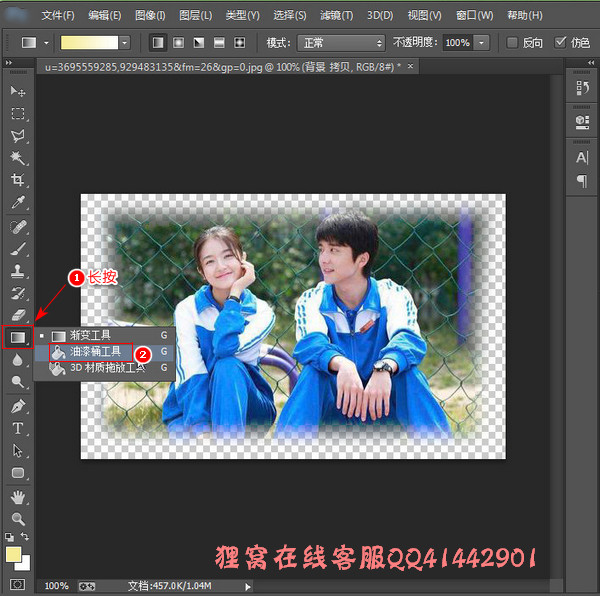Open the tool preset picker arrow
Viewport: 600px width, 596px height.
tap(46, 43)
